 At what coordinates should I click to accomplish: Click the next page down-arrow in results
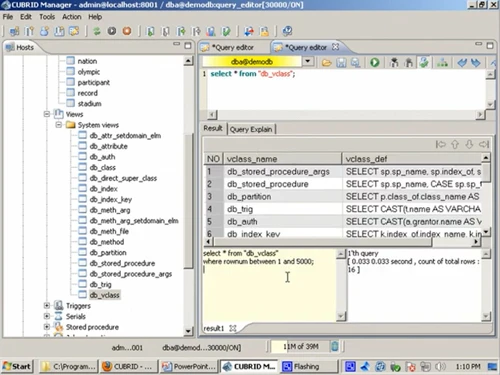[x=469, y=144]
